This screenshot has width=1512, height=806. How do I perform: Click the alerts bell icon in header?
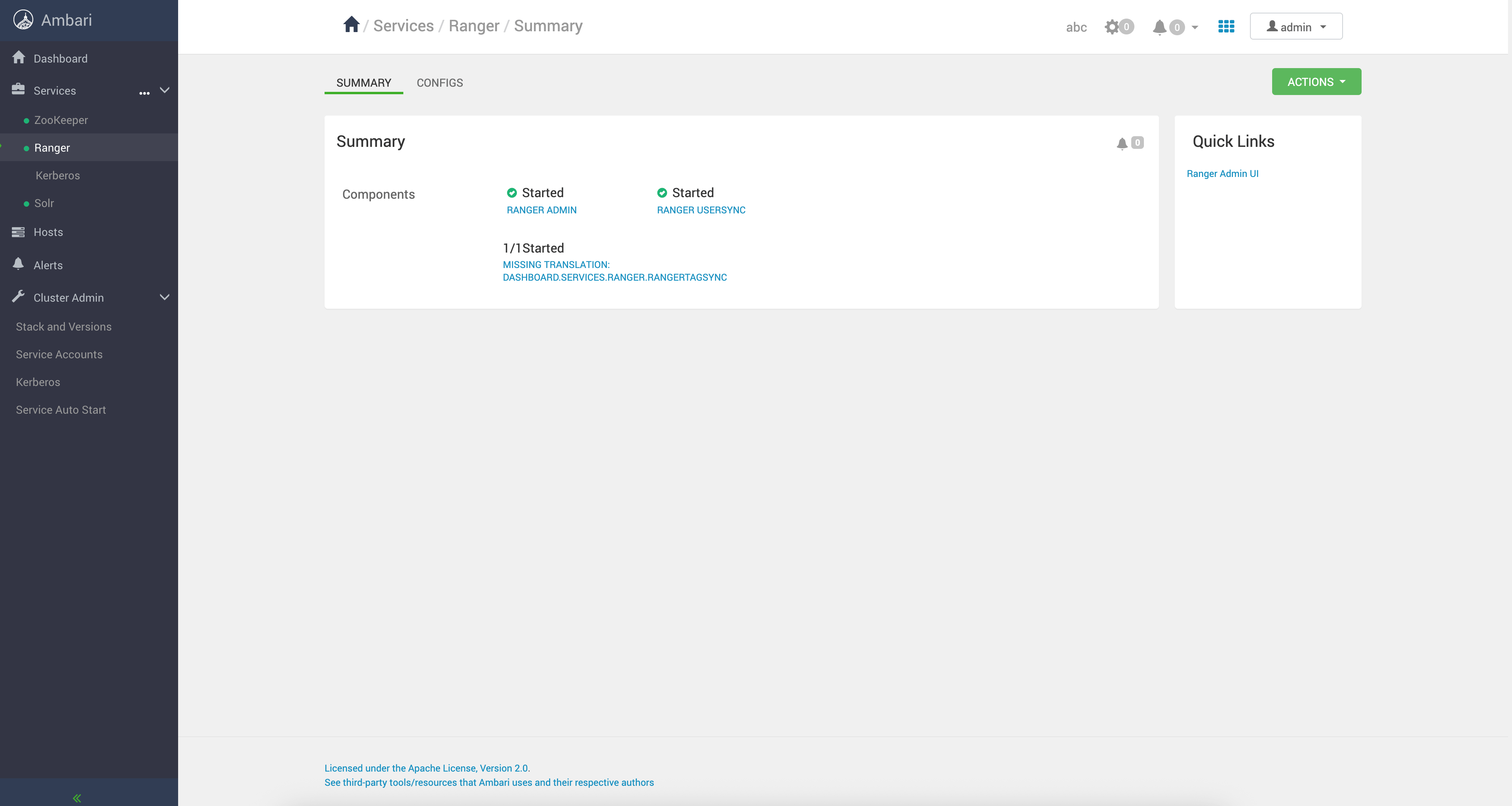point(1159,27)
